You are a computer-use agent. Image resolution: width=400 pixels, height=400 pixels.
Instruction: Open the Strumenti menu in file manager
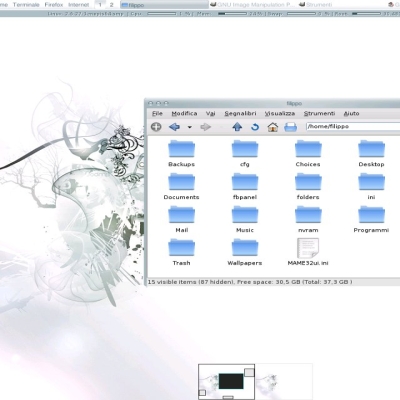pos(319,114)
